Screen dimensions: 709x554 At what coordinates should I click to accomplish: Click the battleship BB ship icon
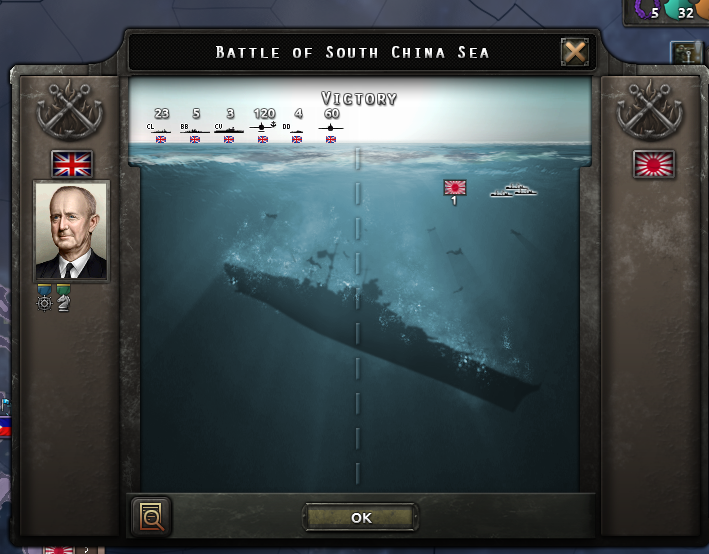[x=195, y=128]
